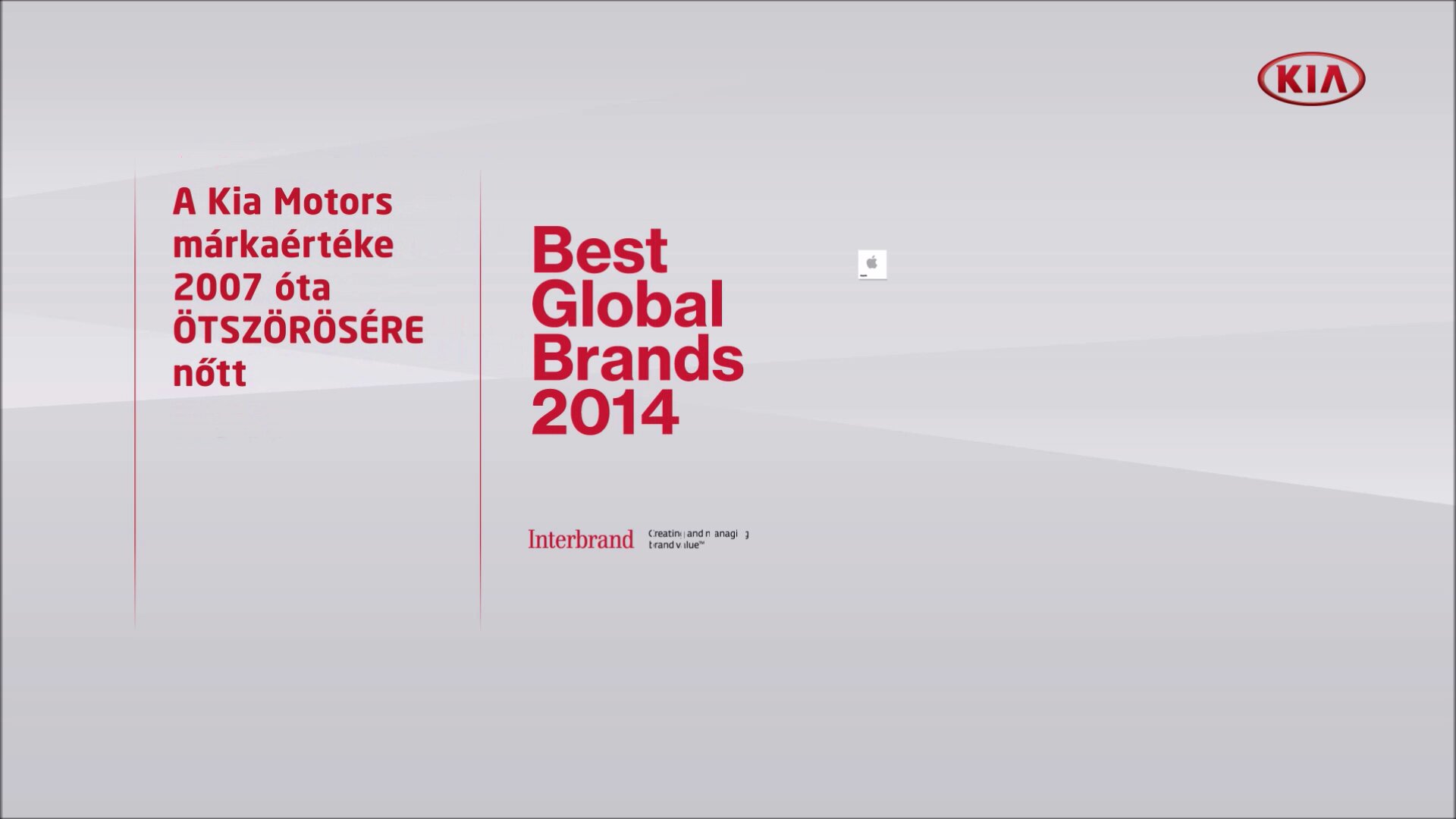The width and height of the screenshot is (1456, 819).
Task: Click the Kia logo emblem
Action: (x=1311, y=79)
